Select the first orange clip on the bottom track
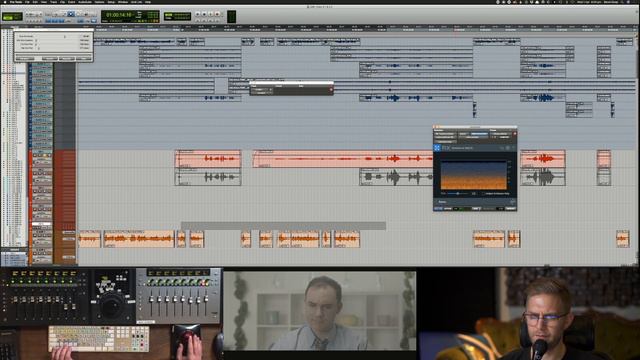640x360 pixels. tap(89, 239)
